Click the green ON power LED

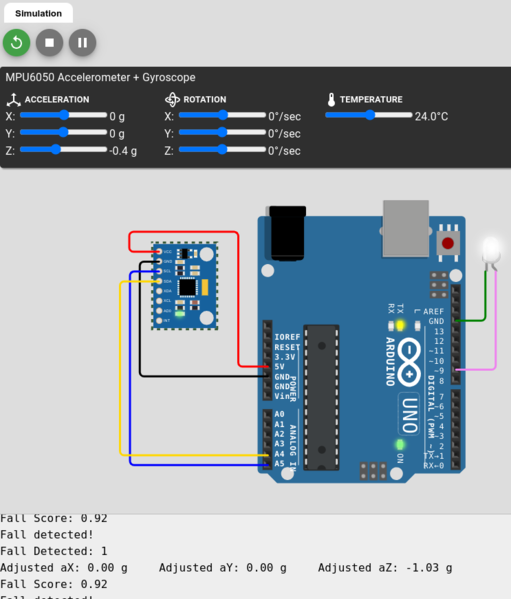[400, 445]
